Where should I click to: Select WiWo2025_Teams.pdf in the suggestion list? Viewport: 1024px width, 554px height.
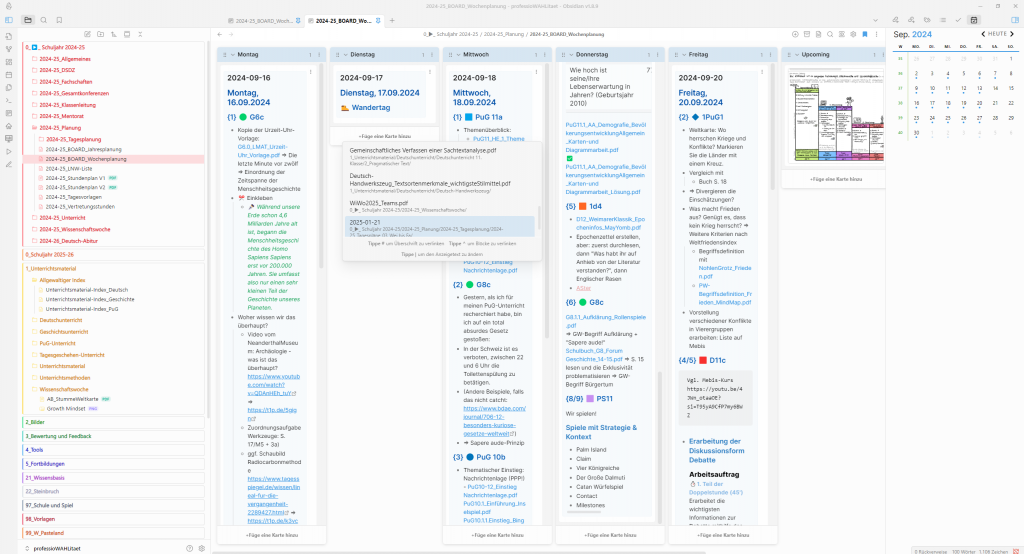click(379, 202)
